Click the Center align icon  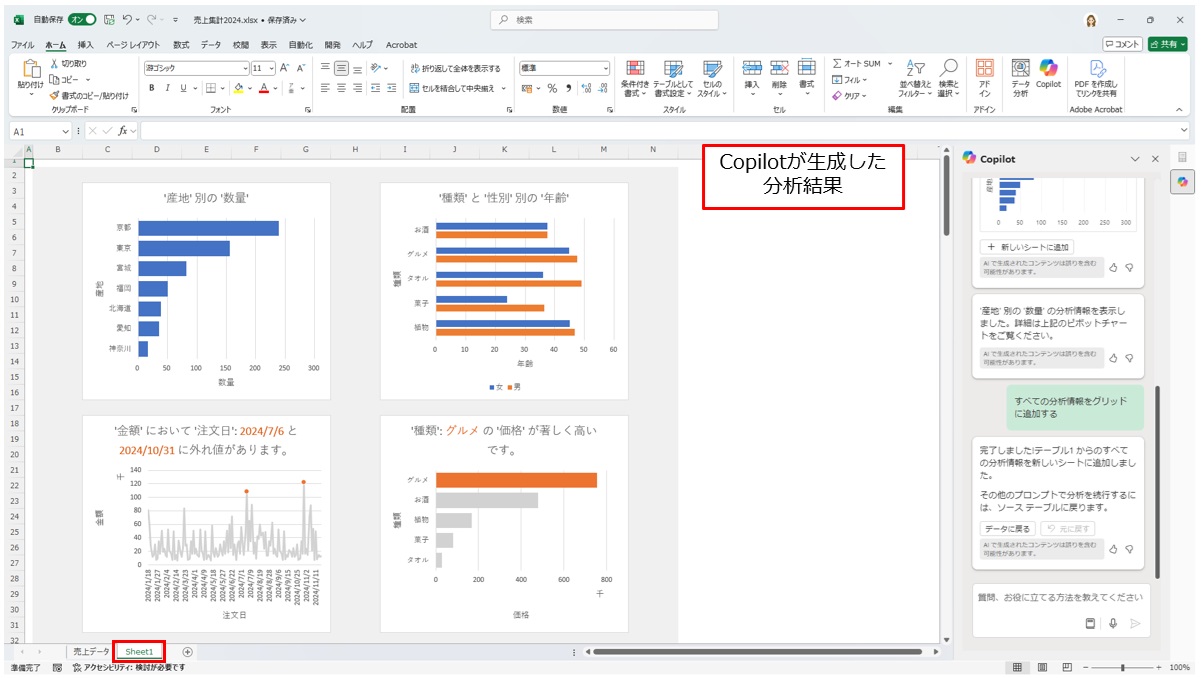(x=341, y=88)
